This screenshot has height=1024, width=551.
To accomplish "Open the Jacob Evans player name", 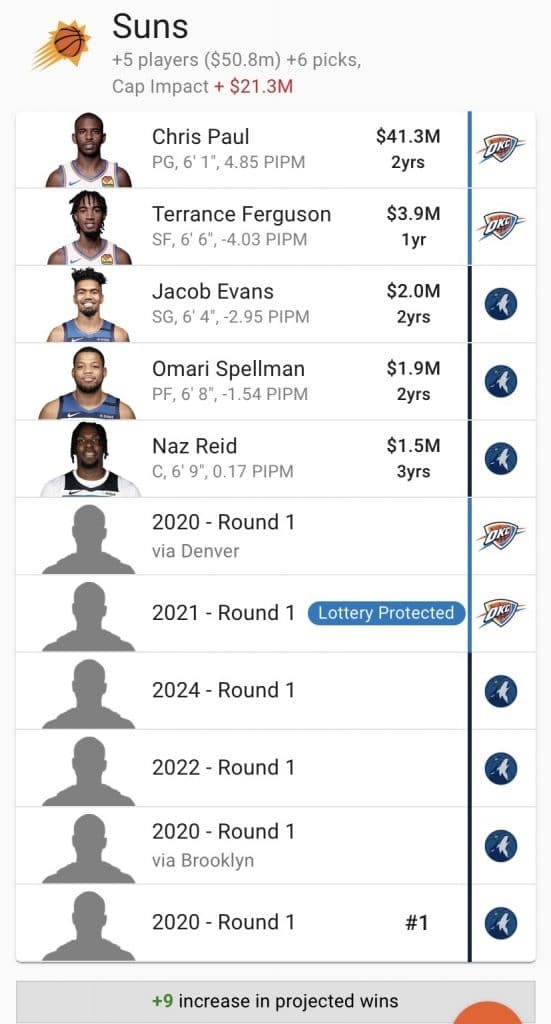I will (213, 291).
